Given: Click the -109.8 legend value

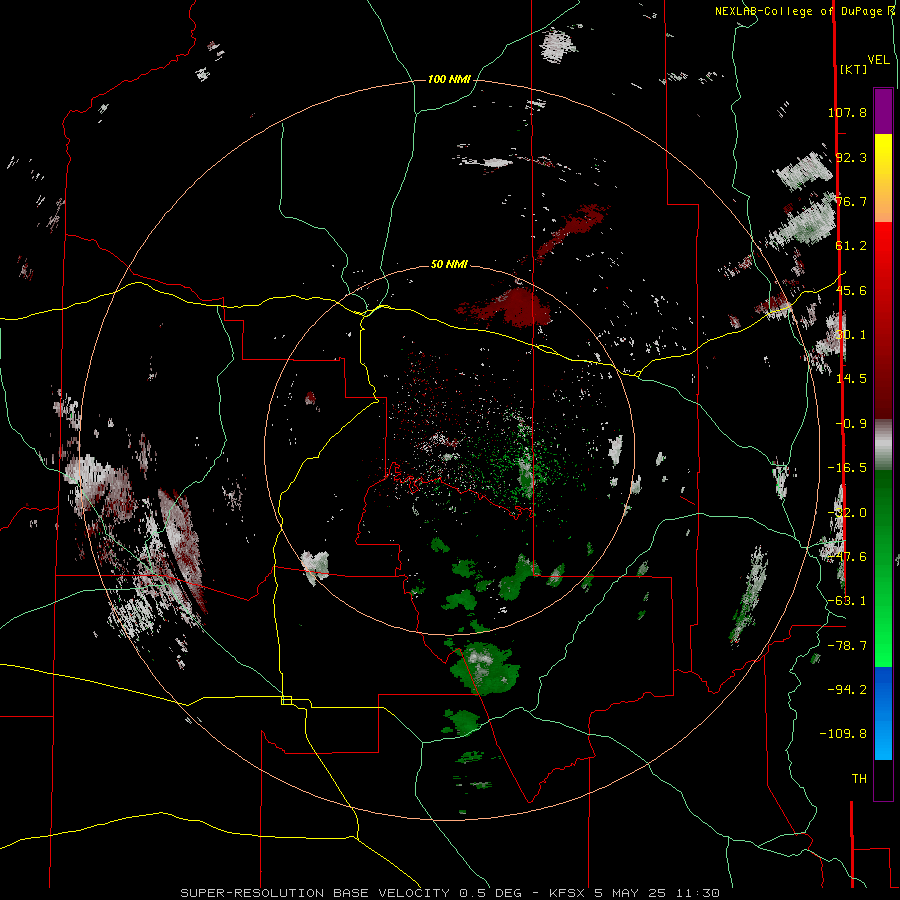Looking at the screenshot, I should (x=843, y=734).
